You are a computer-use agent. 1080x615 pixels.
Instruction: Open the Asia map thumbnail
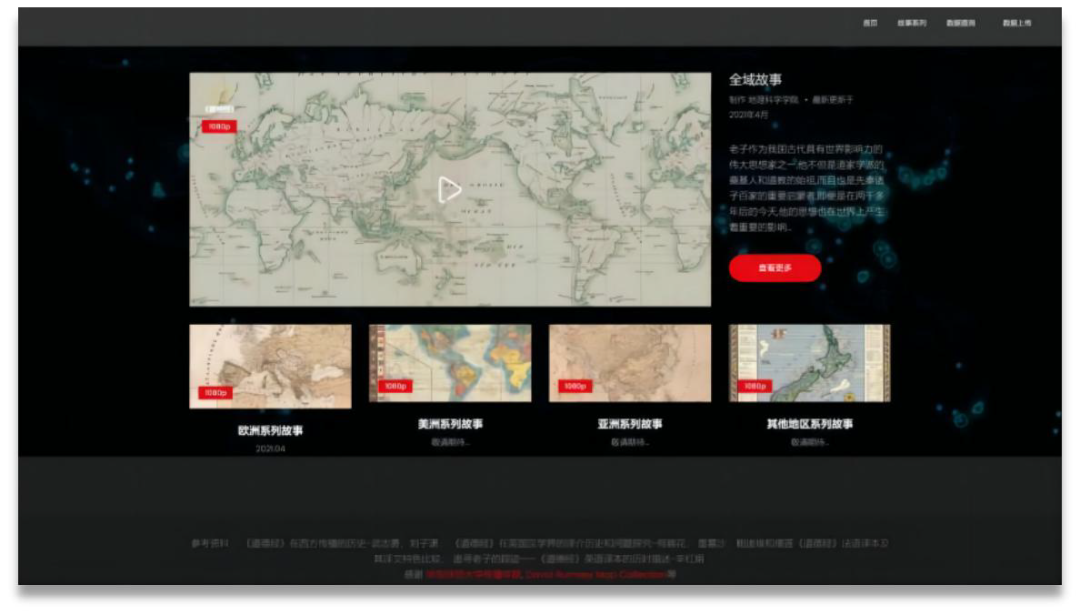pyautogui.click(x=630, y=362)
